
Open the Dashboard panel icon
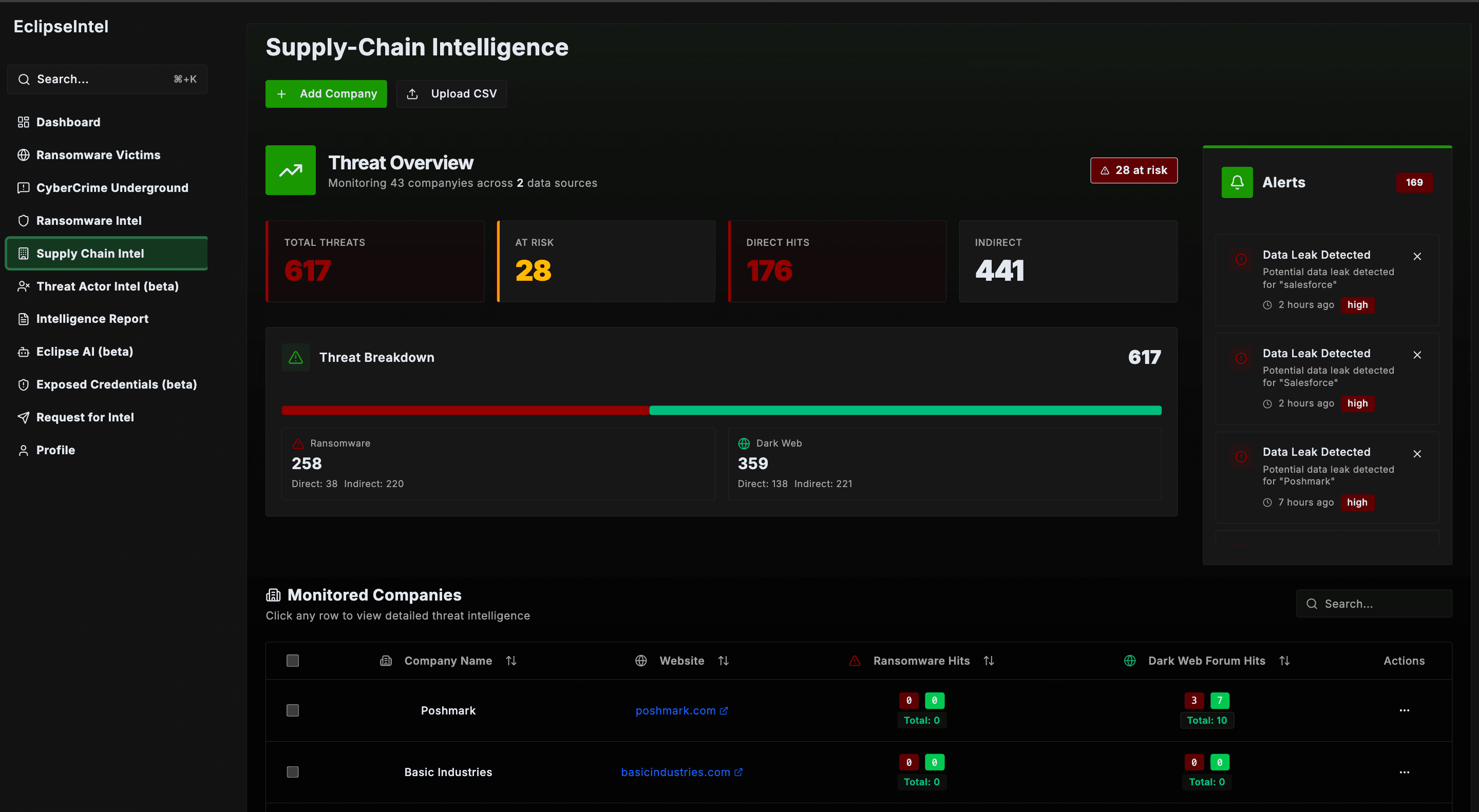[24, 122]
